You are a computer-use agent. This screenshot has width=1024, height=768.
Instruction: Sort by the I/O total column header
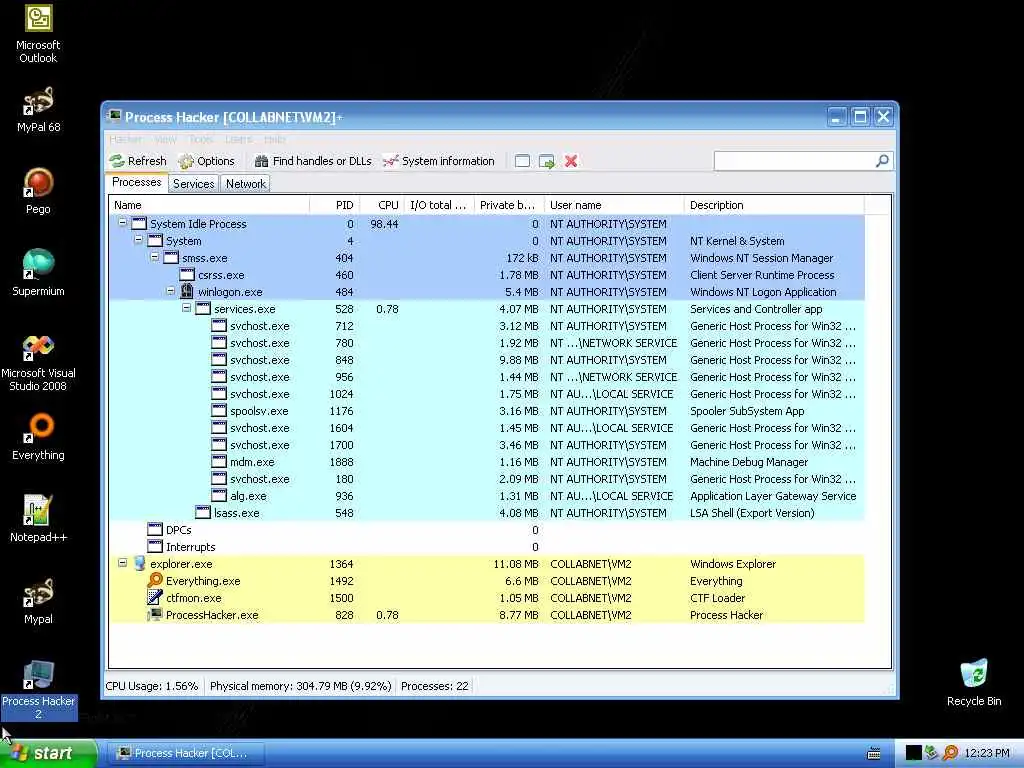coord(439,205)
